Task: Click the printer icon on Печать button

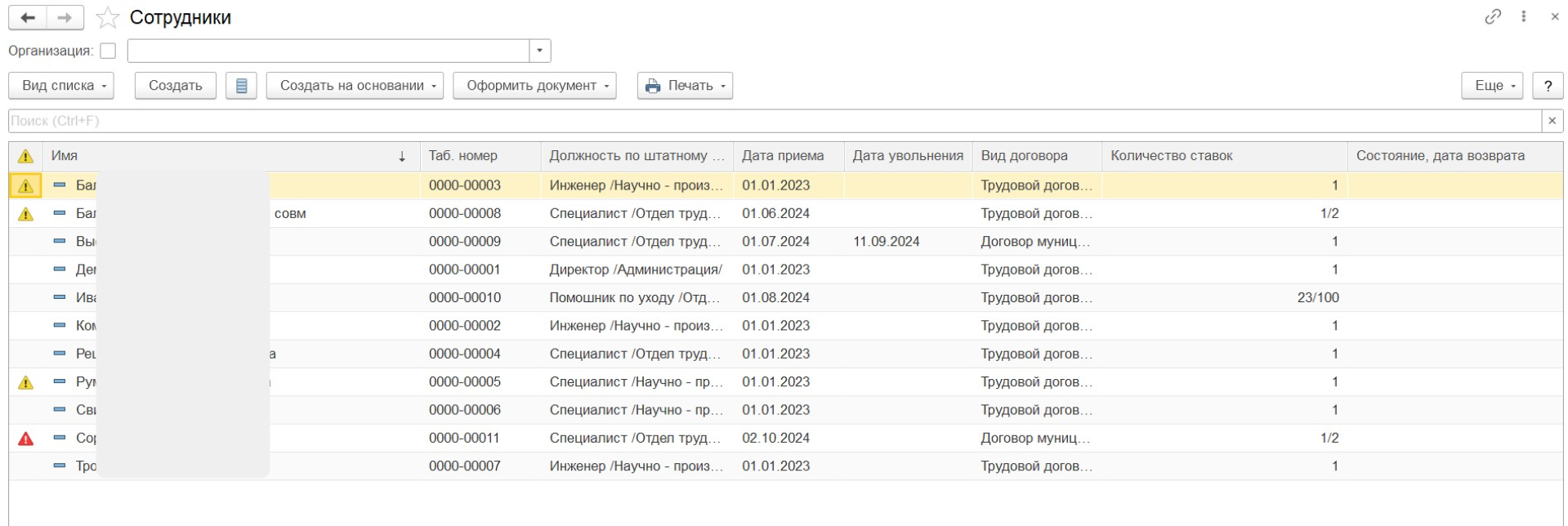Action: pyautogui.click(x=653, y=86)
